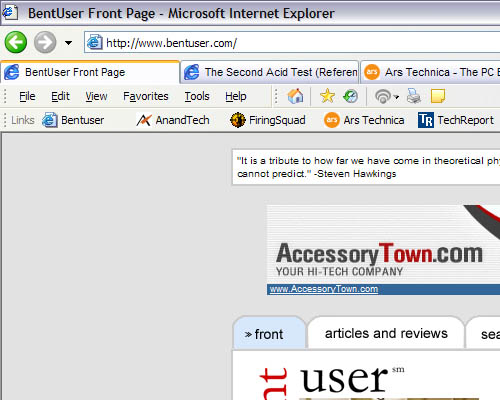Click the menu bar drag grip handle
The image size is (500, 400).
[x=5, y=96]
